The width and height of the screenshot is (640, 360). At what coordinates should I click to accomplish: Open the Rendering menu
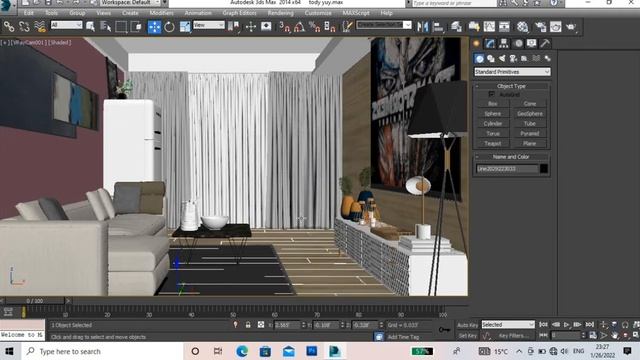(x=280, y=13)
